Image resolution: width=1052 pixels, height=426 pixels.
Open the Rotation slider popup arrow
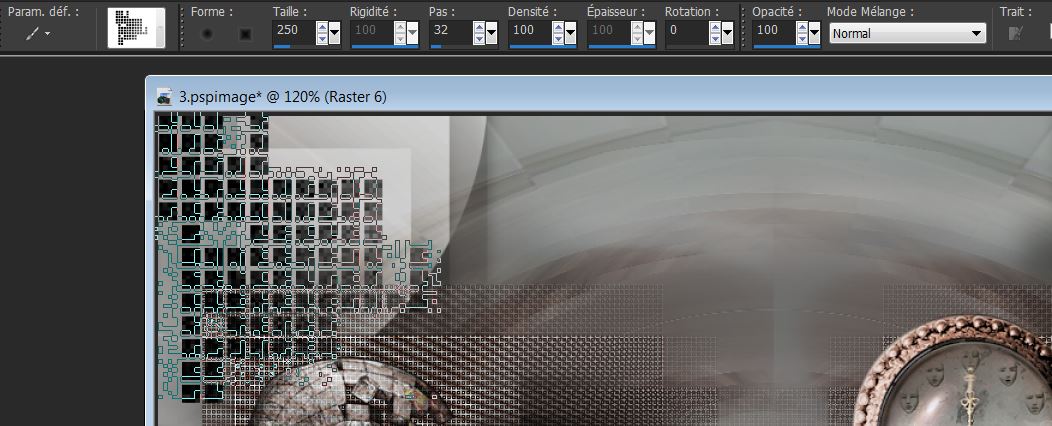(727, 32)
